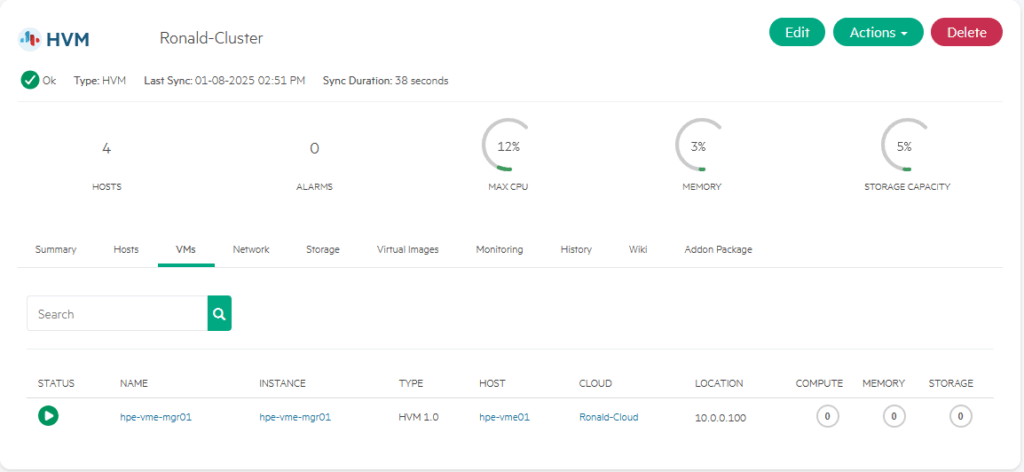Click the green Ok status checkmark icon
1024x472 pixels.
[30, 80]
